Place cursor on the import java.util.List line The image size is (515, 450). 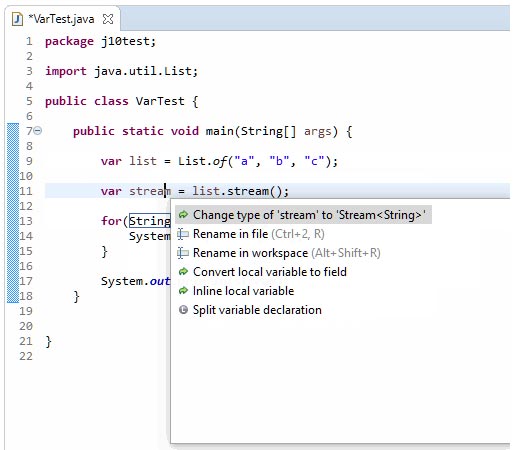[x=121, y=71]
